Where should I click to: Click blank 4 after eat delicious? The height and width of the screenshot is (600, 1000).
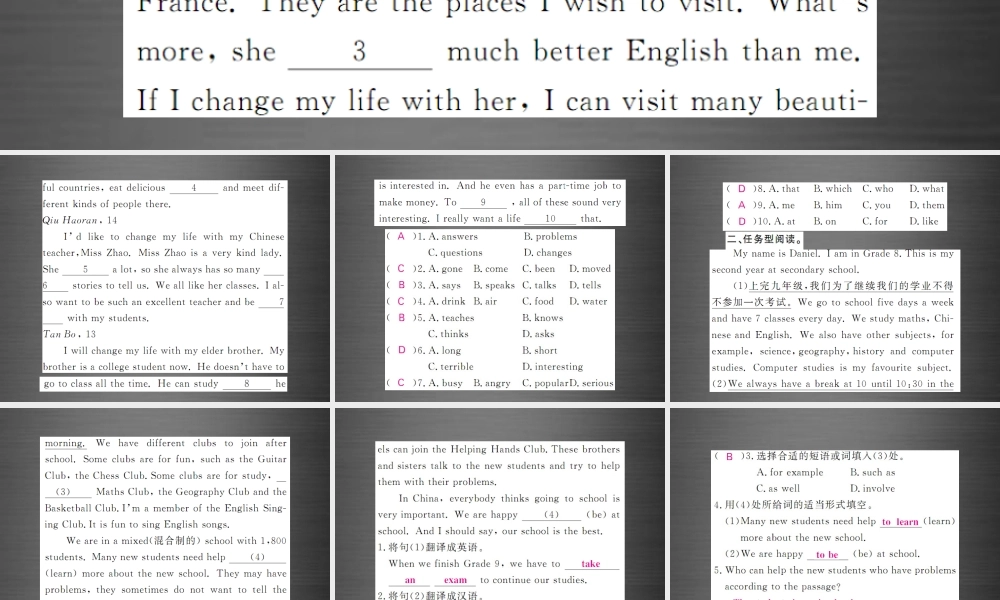pos(196,188)
